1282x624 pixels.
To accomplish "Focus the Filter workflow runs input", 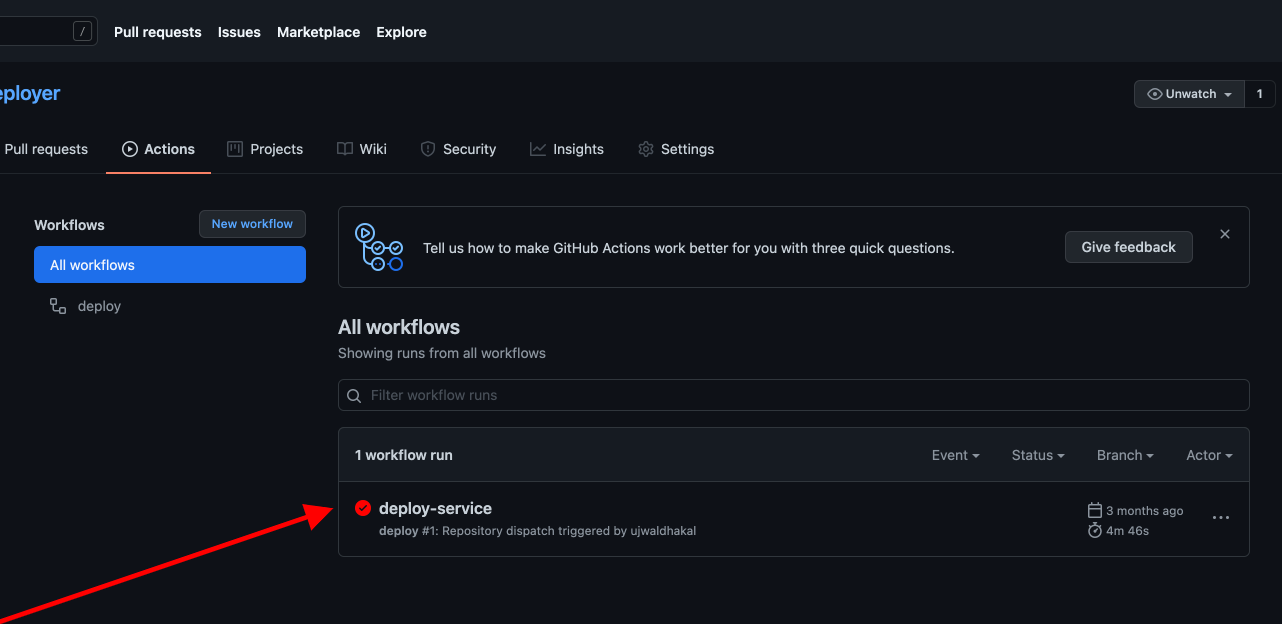I will click(x=794, y=395).
